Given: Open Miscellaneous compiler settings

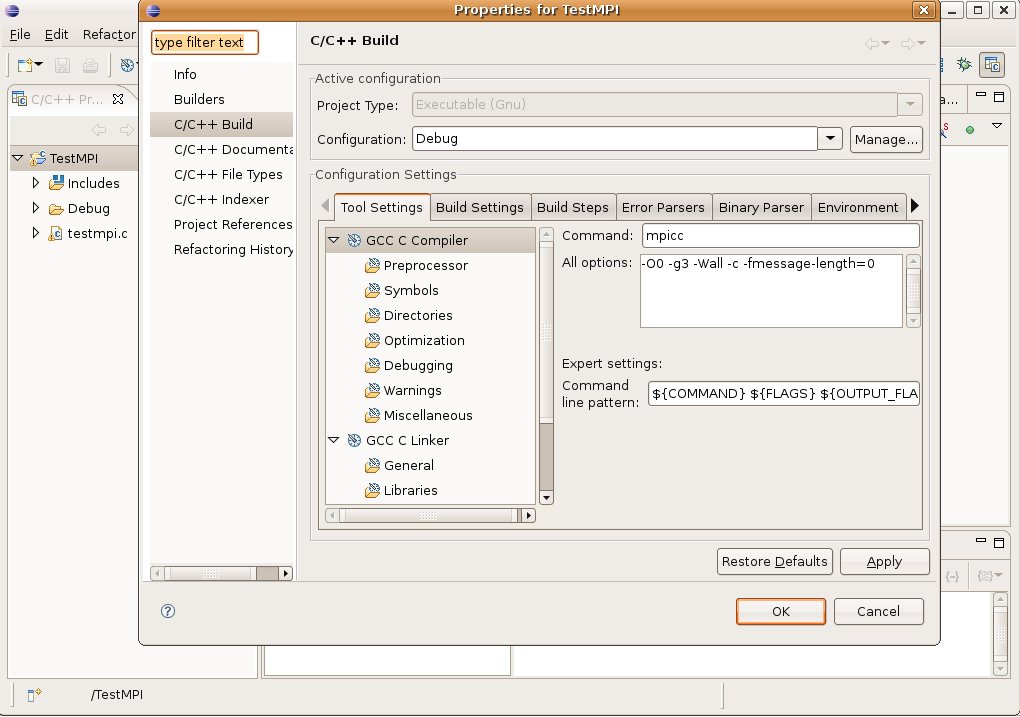Looking at the screenshot, I should pos(427,415).
